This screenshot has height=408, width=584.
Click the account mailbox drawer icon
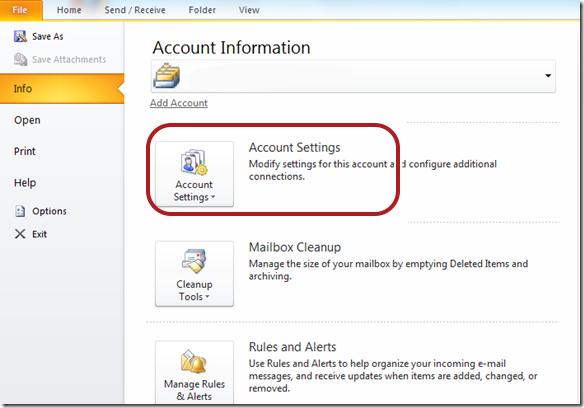pyautogui.click(x=167, y=76)
